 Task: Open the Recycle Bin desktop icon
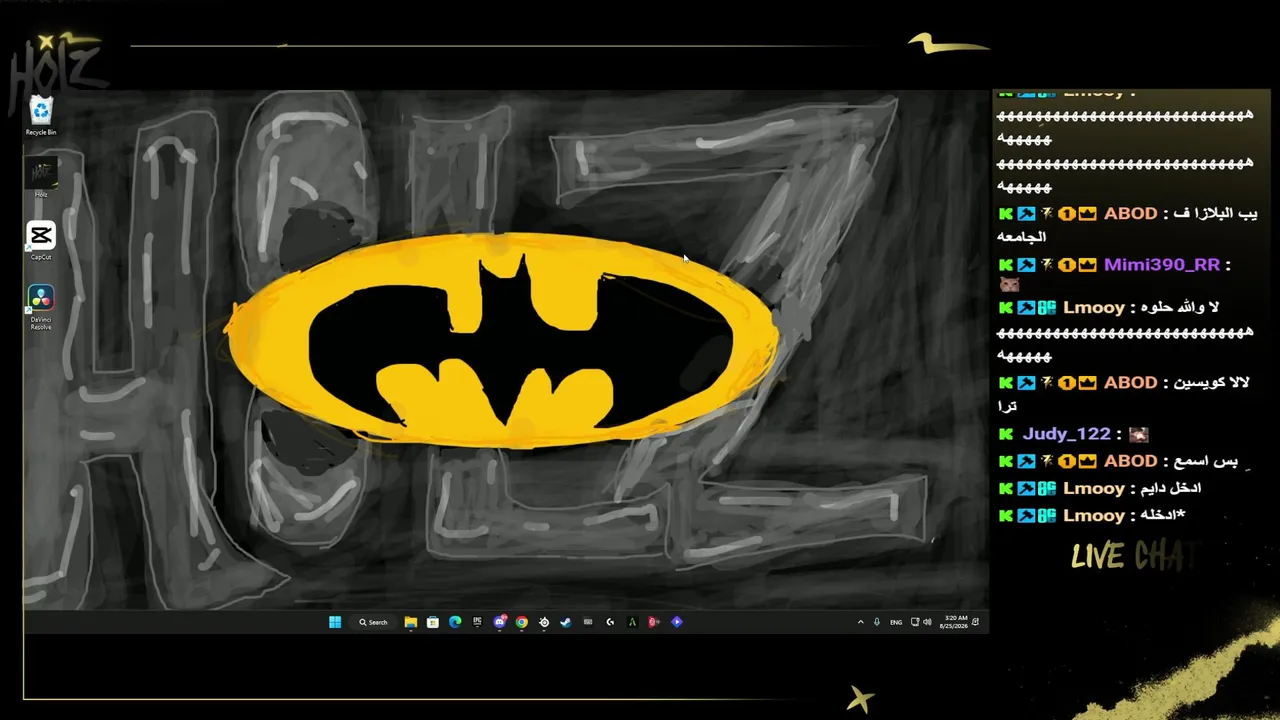click(41, 115)
